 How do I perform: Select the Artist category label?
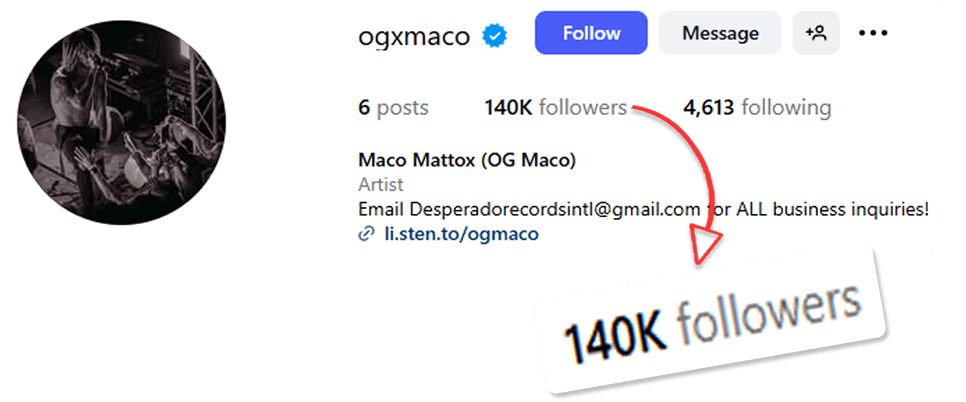click(x=381, y=184)
